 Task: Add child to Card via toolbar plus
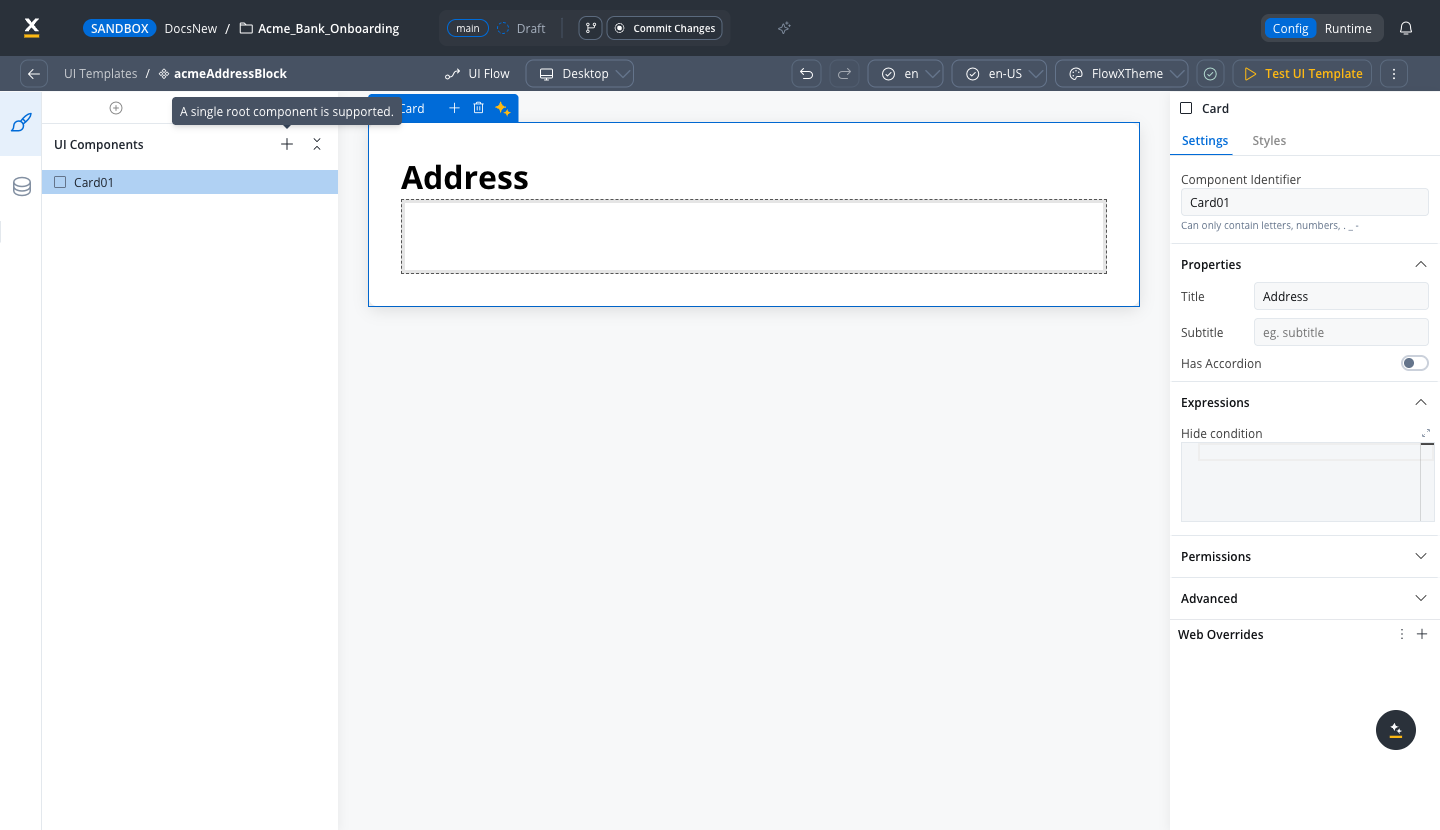tap(454, 108)
